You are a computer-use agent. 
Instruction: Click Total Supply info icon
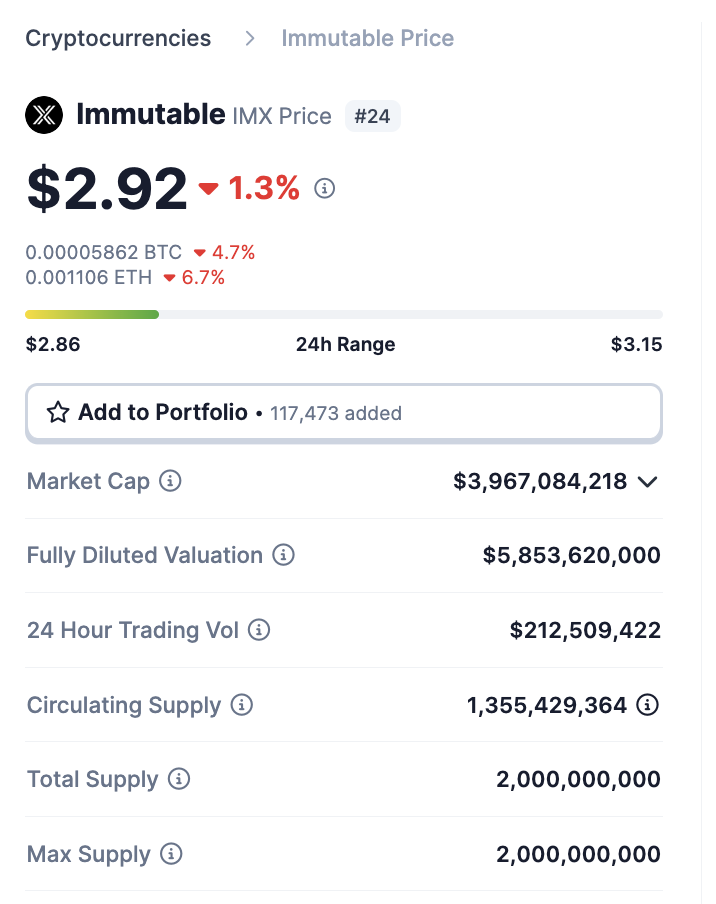(x=179, y=779)
